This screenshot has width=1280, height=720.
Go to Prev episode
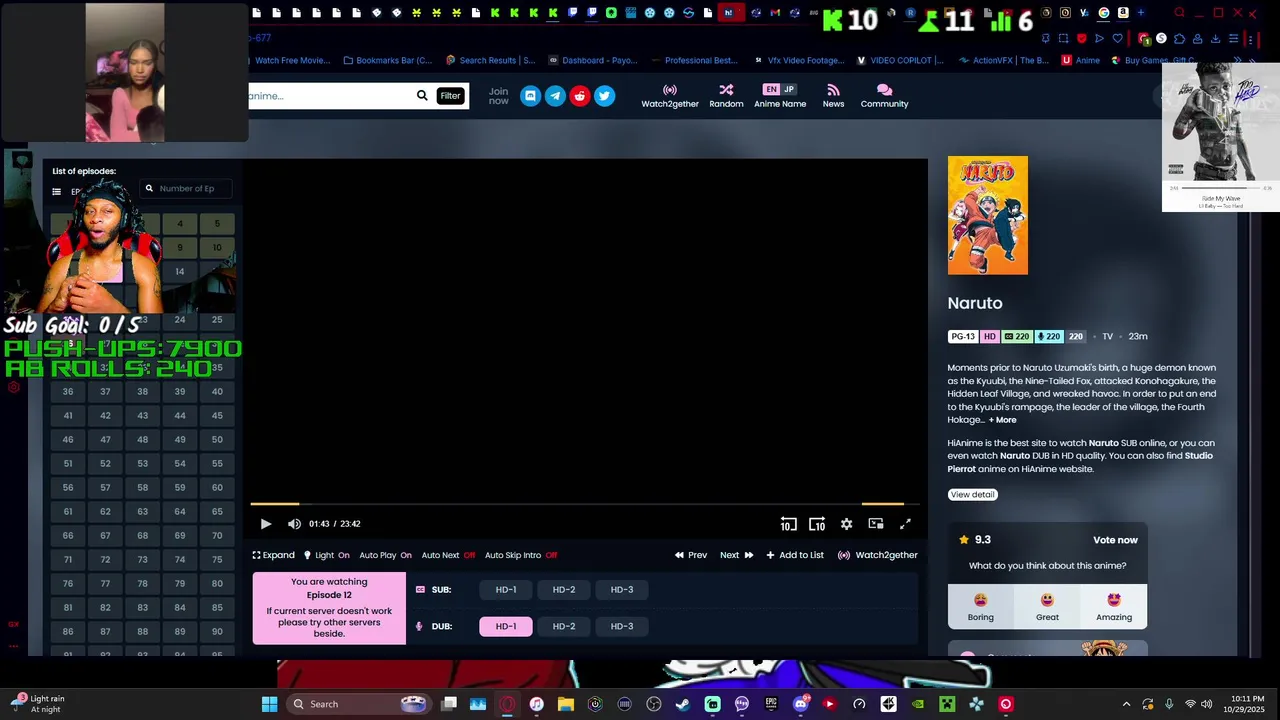(x=691, y=555)
